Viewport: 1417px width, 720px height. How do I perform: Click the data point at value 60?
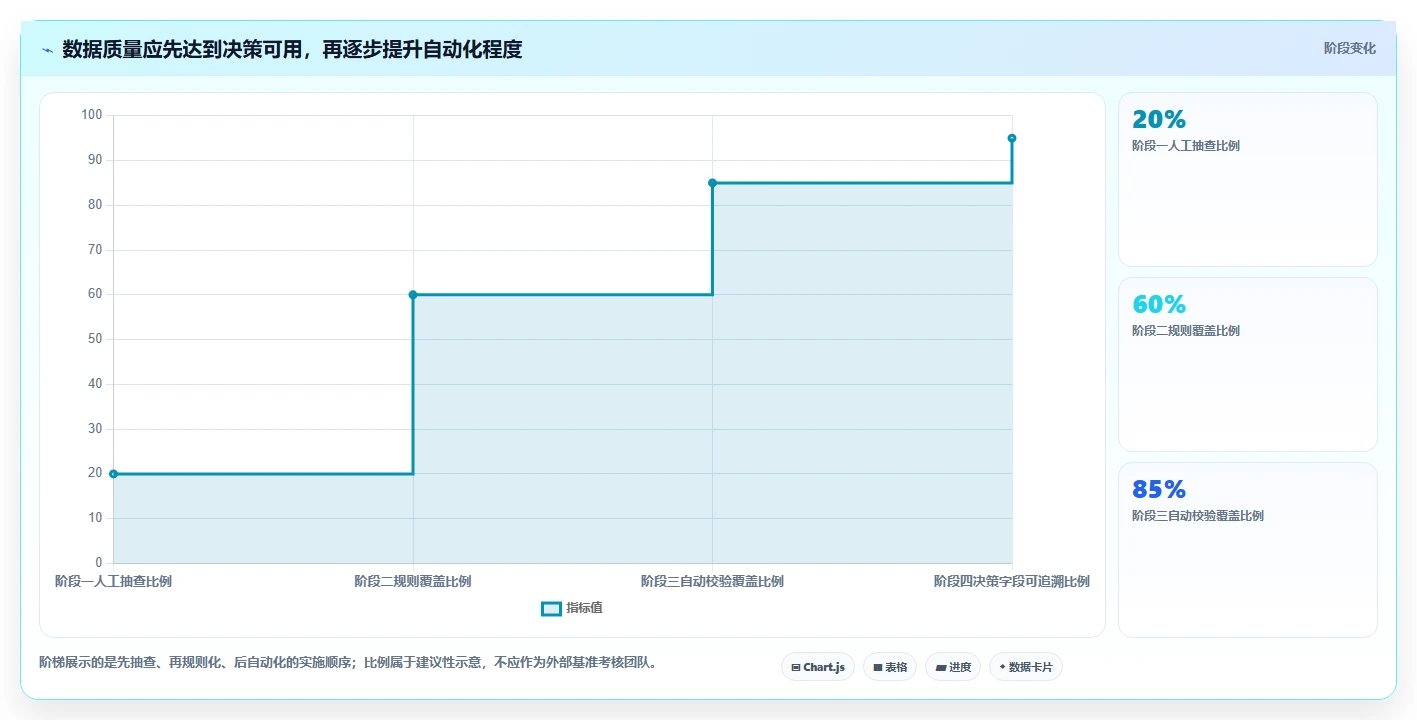pos(413,294)
